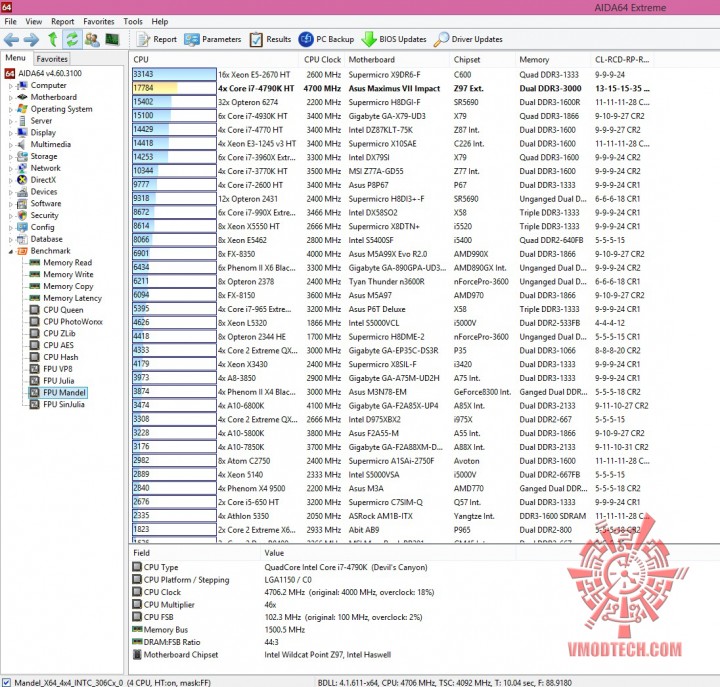
Task: Select Memory Read benchmark icon
Action: (34, 263)
